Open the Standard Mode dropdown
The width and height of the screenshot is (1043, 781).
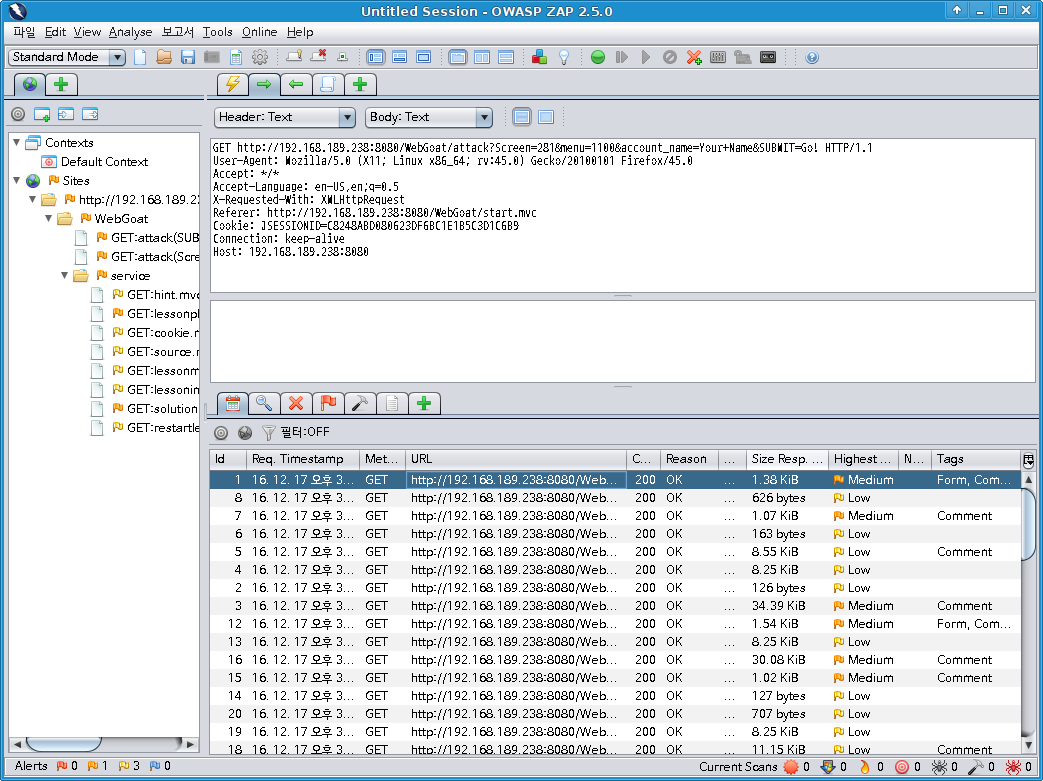click(67, 57)
